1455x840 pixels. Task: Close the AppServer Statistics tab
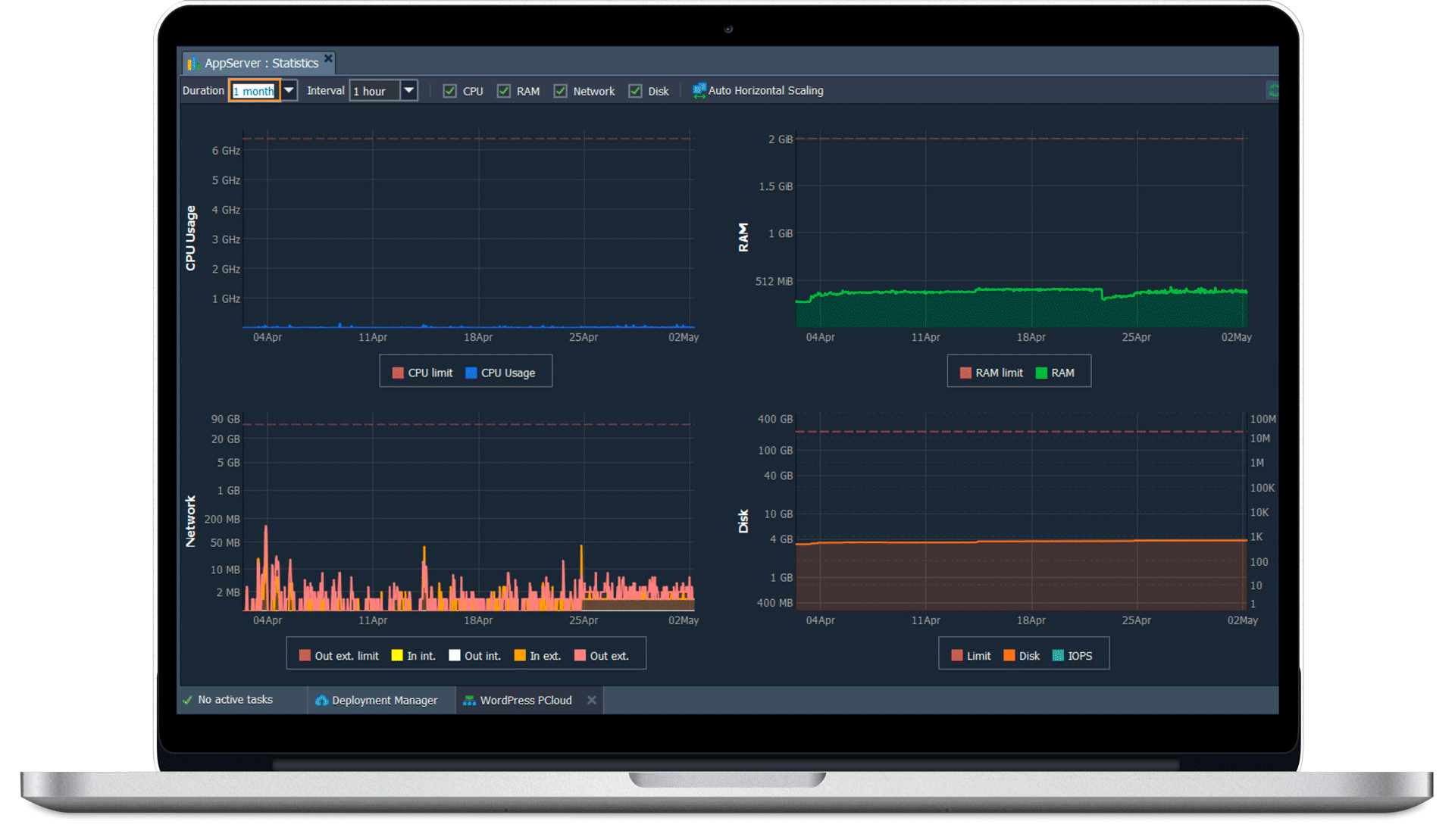pos(328,58)
